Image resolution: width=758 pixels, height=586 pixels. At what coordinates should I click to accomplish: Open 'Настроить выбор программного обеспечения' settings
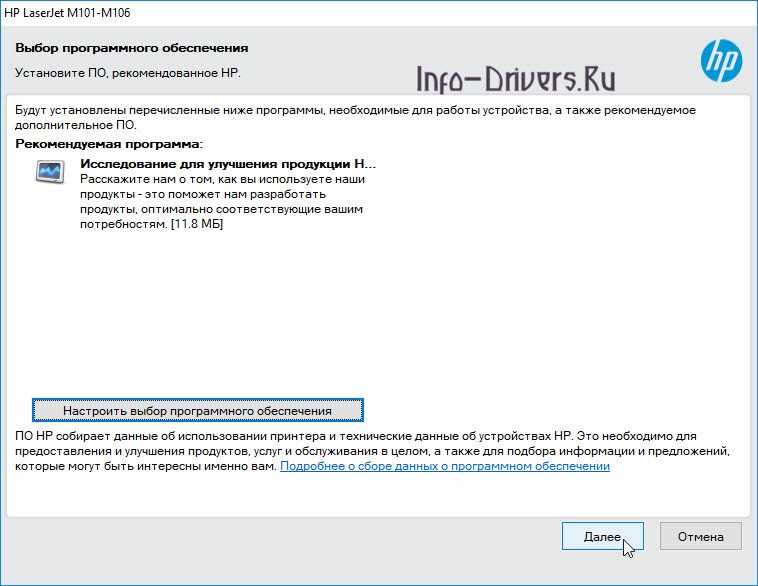pos(197,410)
